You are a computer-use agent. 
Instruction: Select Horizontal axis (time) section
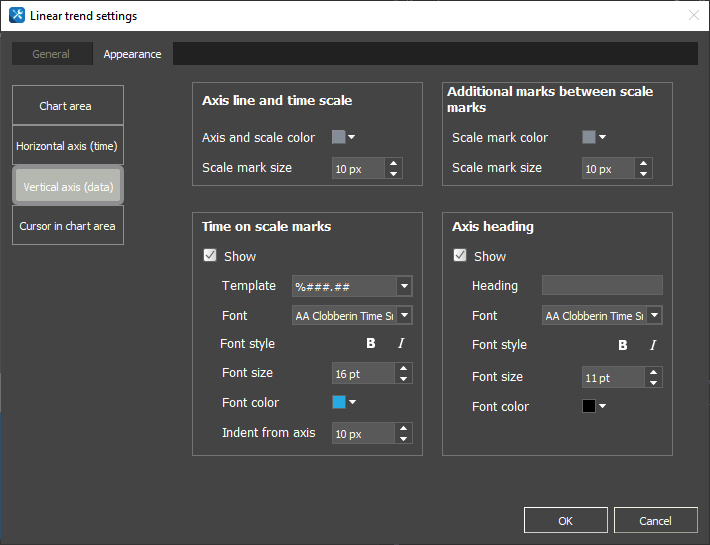(67, 146)
